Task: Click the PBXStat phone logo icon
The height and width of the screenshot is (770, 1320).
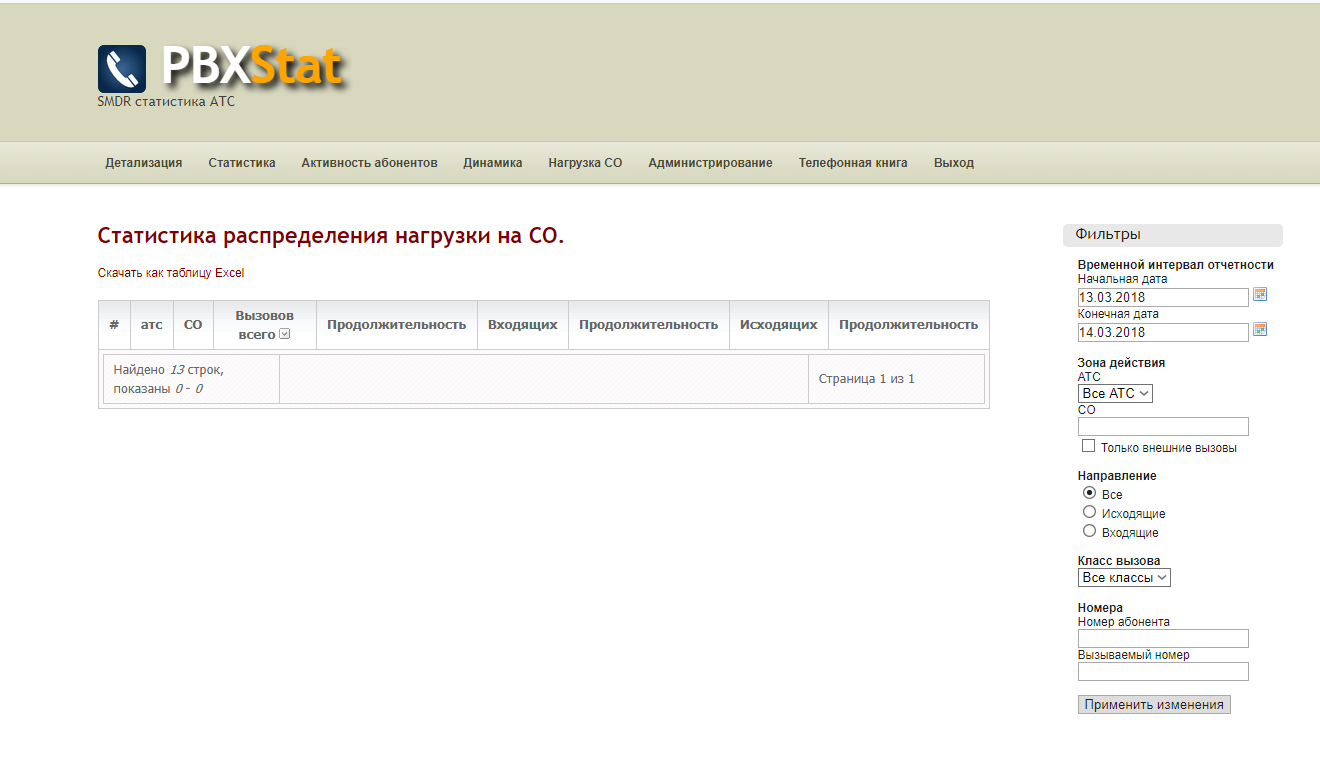Action: [x=122, y=69]
